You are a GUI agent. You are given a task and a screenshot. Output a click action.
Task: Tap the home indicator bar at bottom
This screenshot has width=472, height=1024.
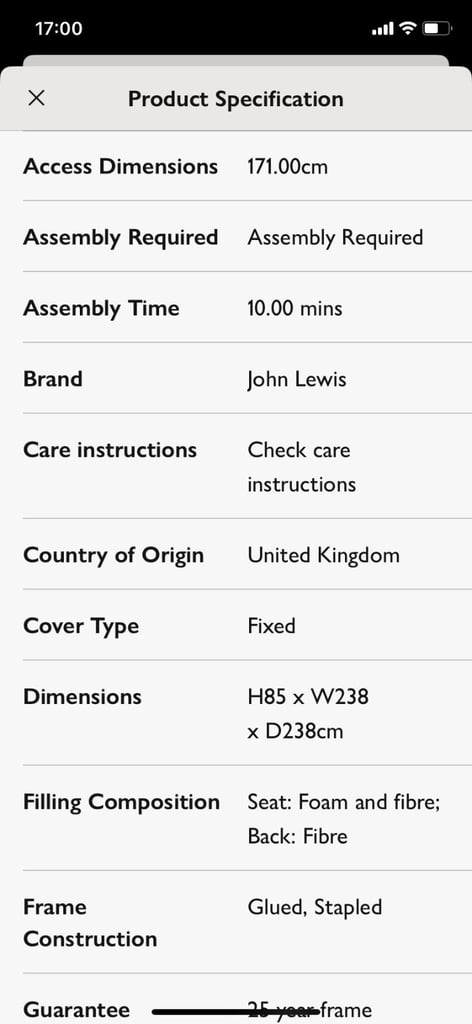pos(236,1012)
